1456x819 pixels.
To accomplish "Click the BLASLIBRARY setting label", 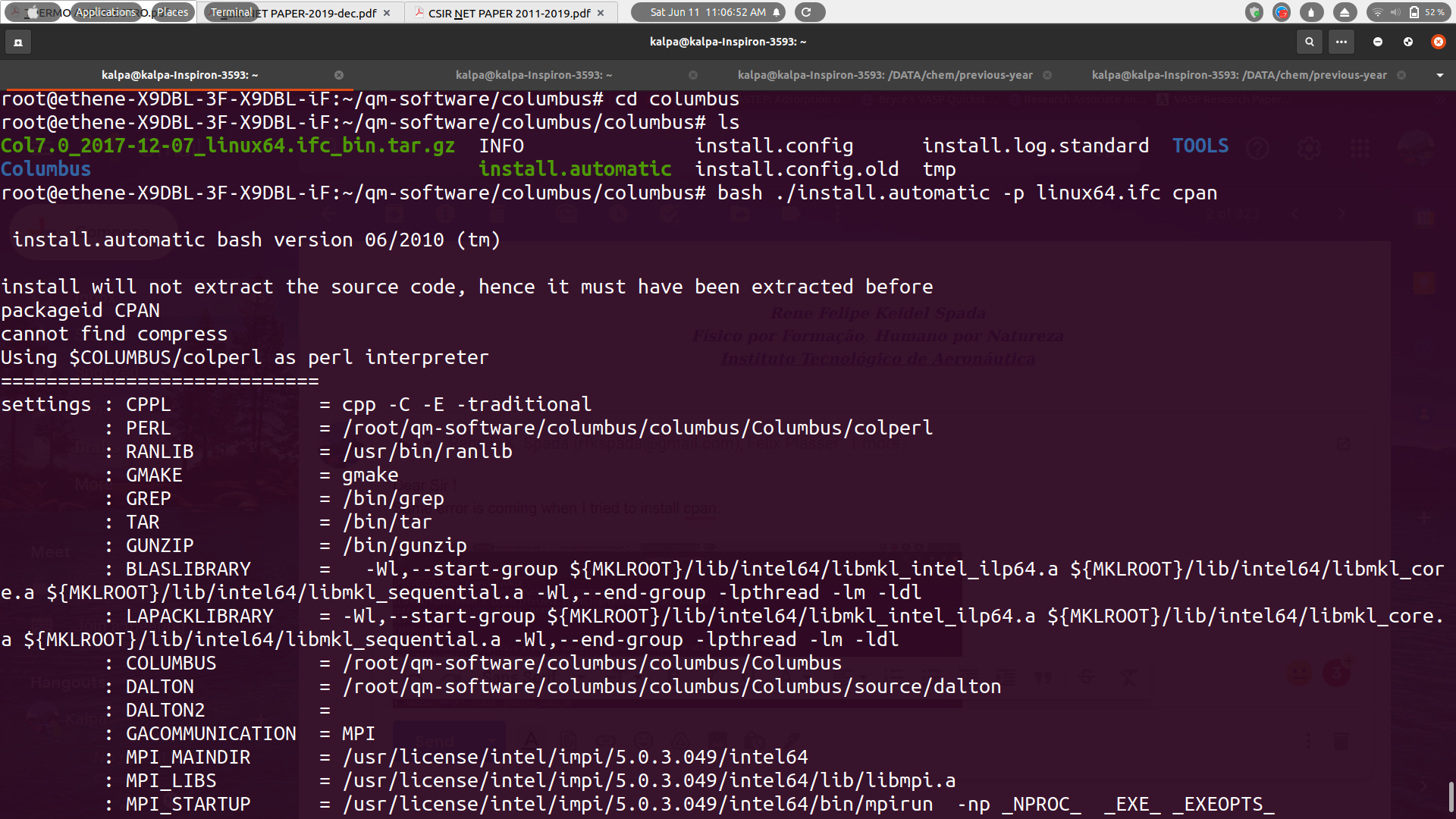I will pyautogui.click(x=188, y=569).
